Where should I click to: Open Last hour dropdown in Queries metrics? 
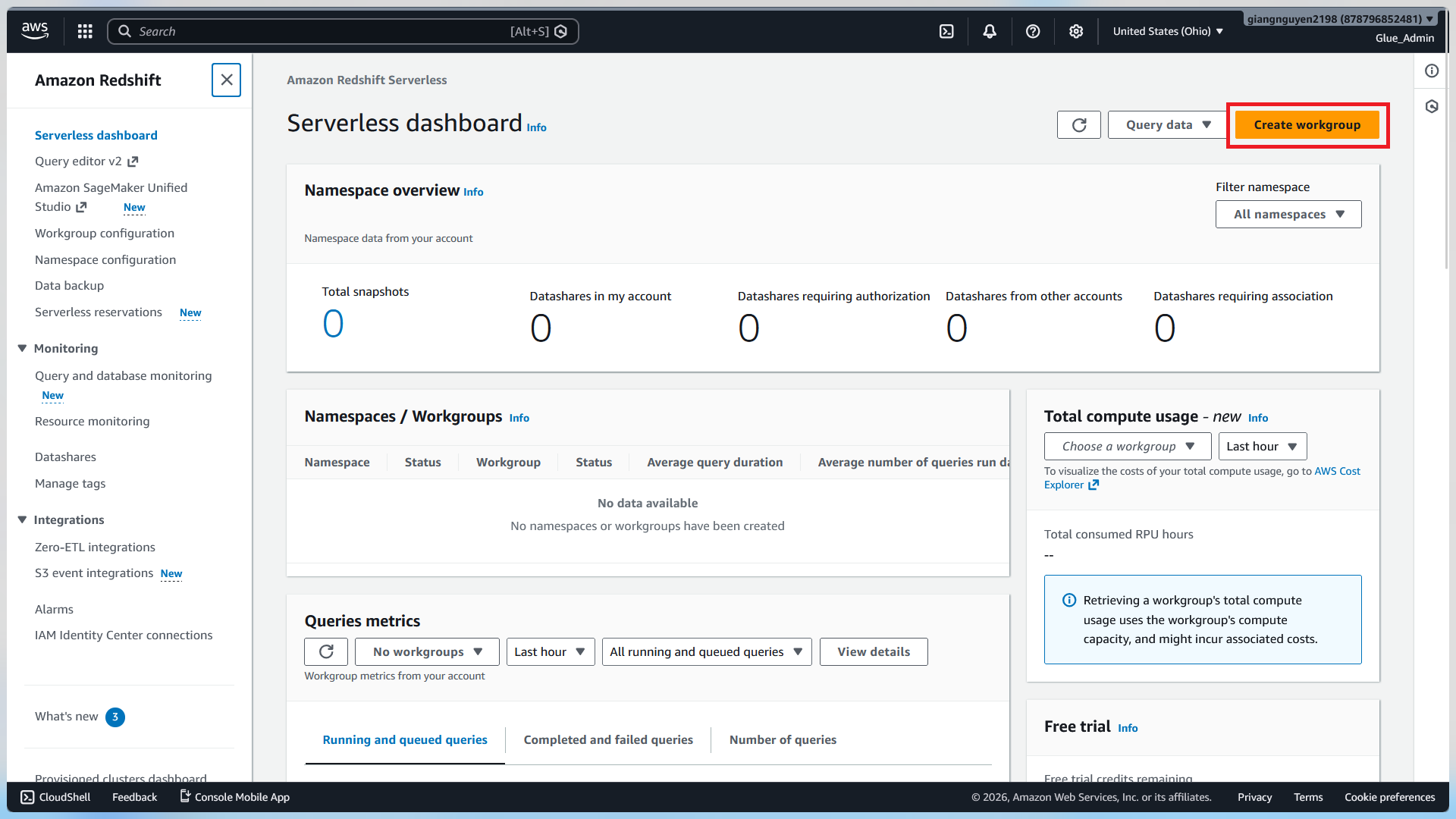(x=551, y=651)
